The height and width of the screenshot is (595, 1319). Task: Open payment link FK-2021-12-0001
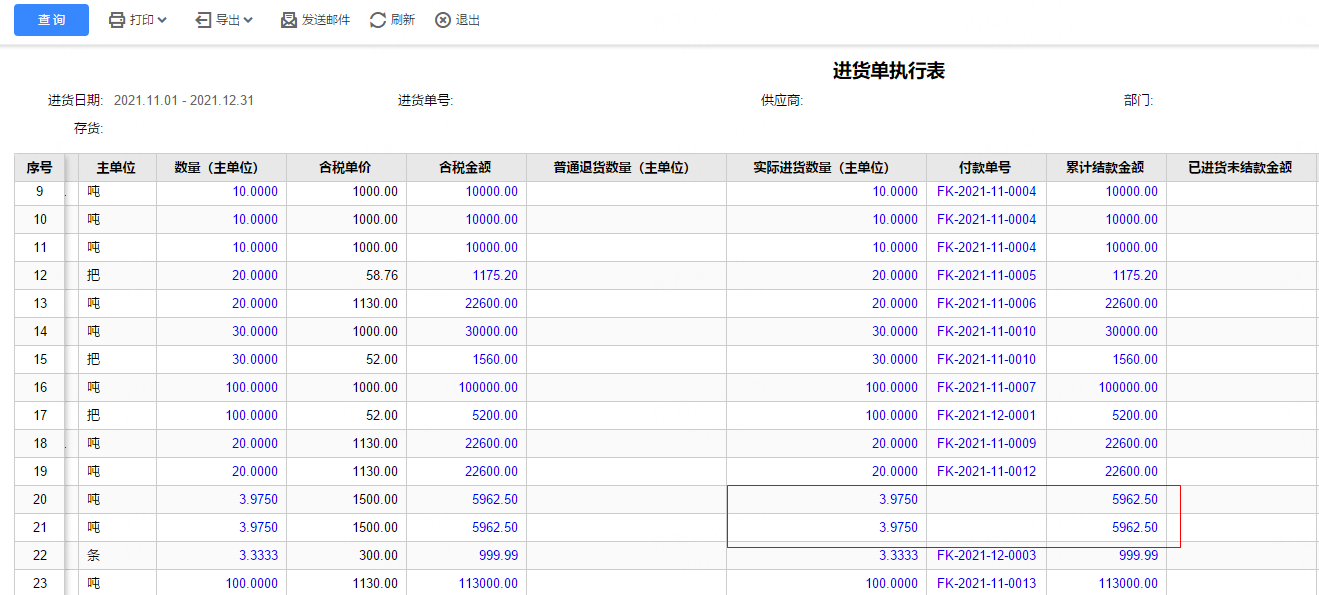point(986,415)
